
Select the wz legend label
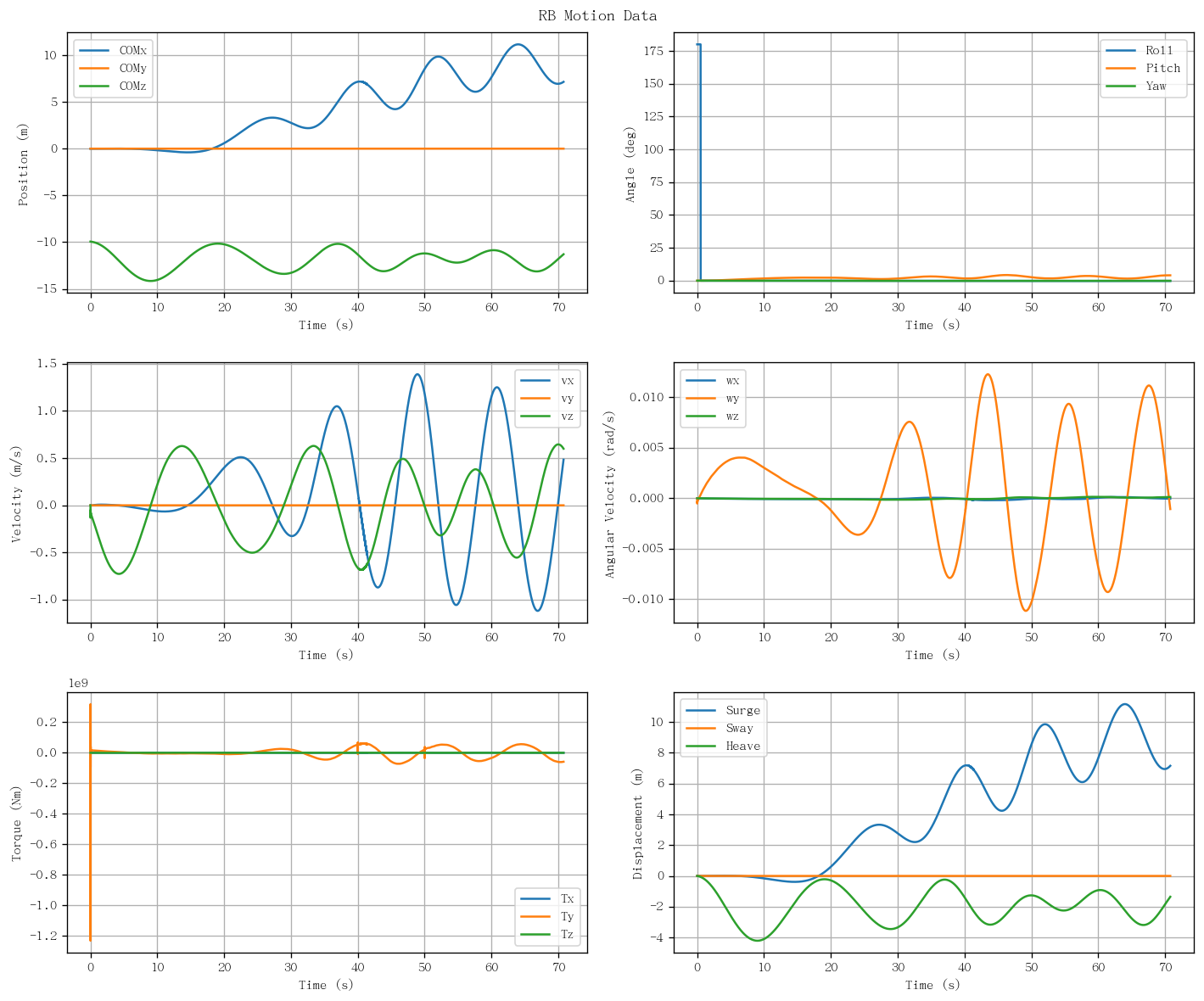[732, 417]
